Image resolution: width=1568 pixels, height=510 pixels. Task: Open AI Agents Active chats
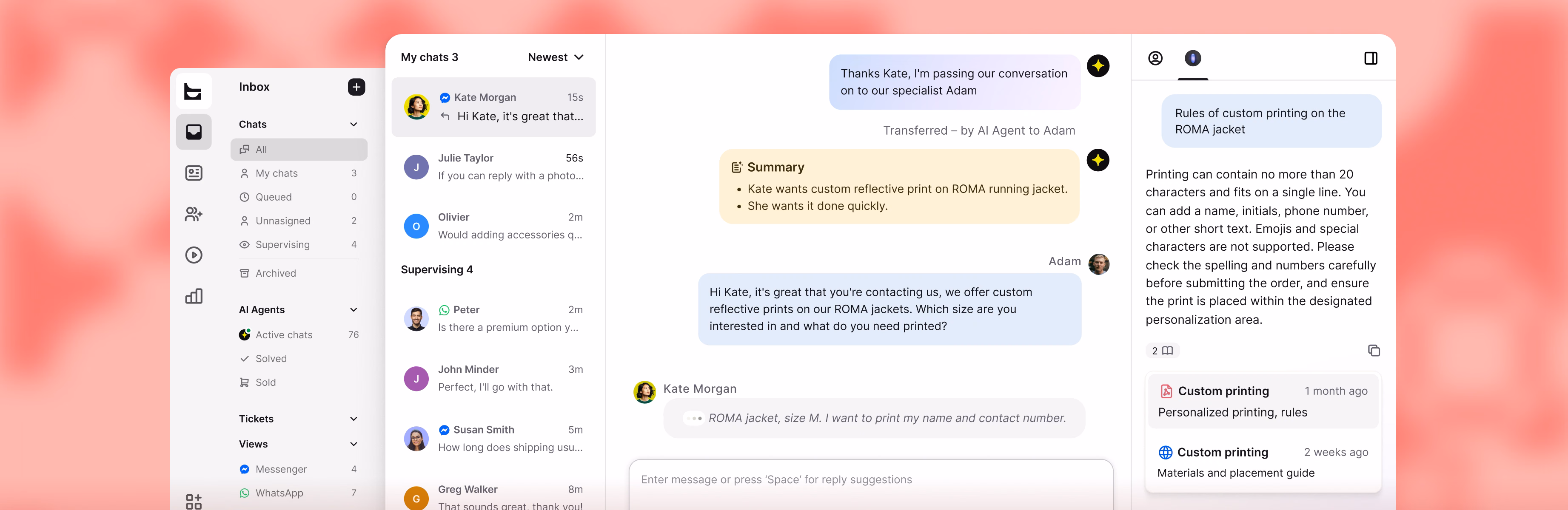[299, 335]
